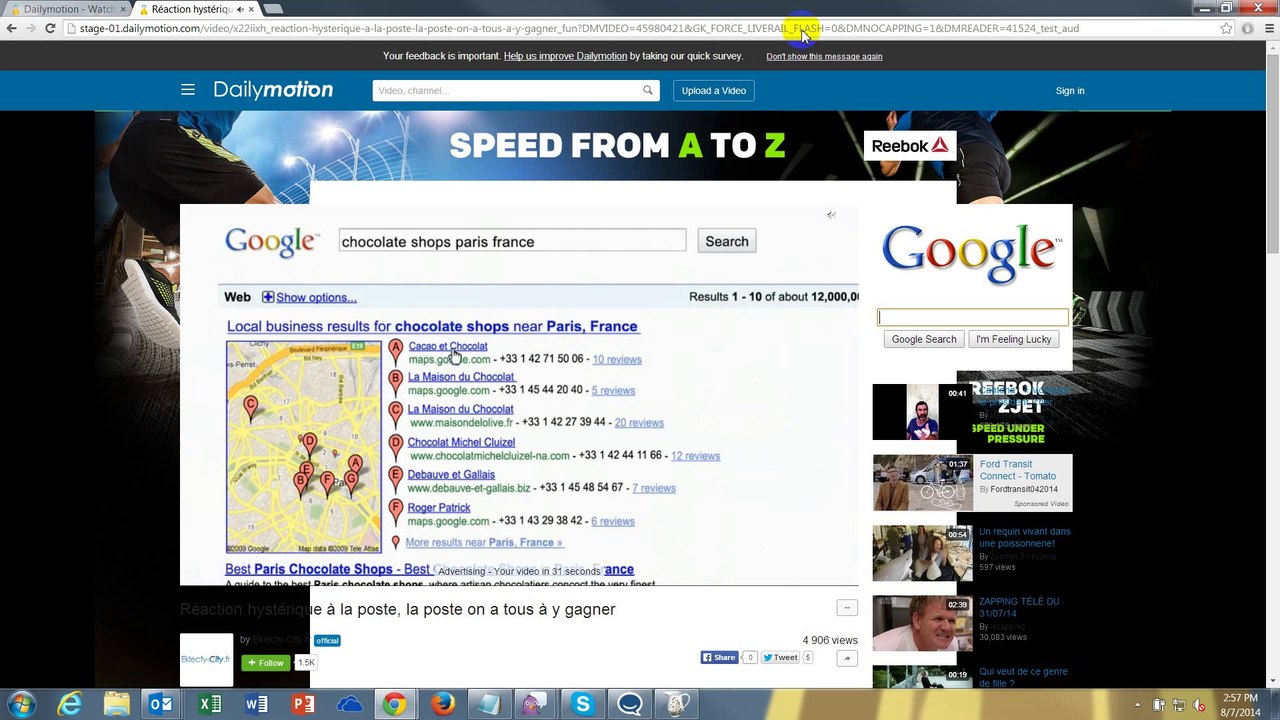Click Facebook Share button
The image size is (1280, 720).
[719, 657]
